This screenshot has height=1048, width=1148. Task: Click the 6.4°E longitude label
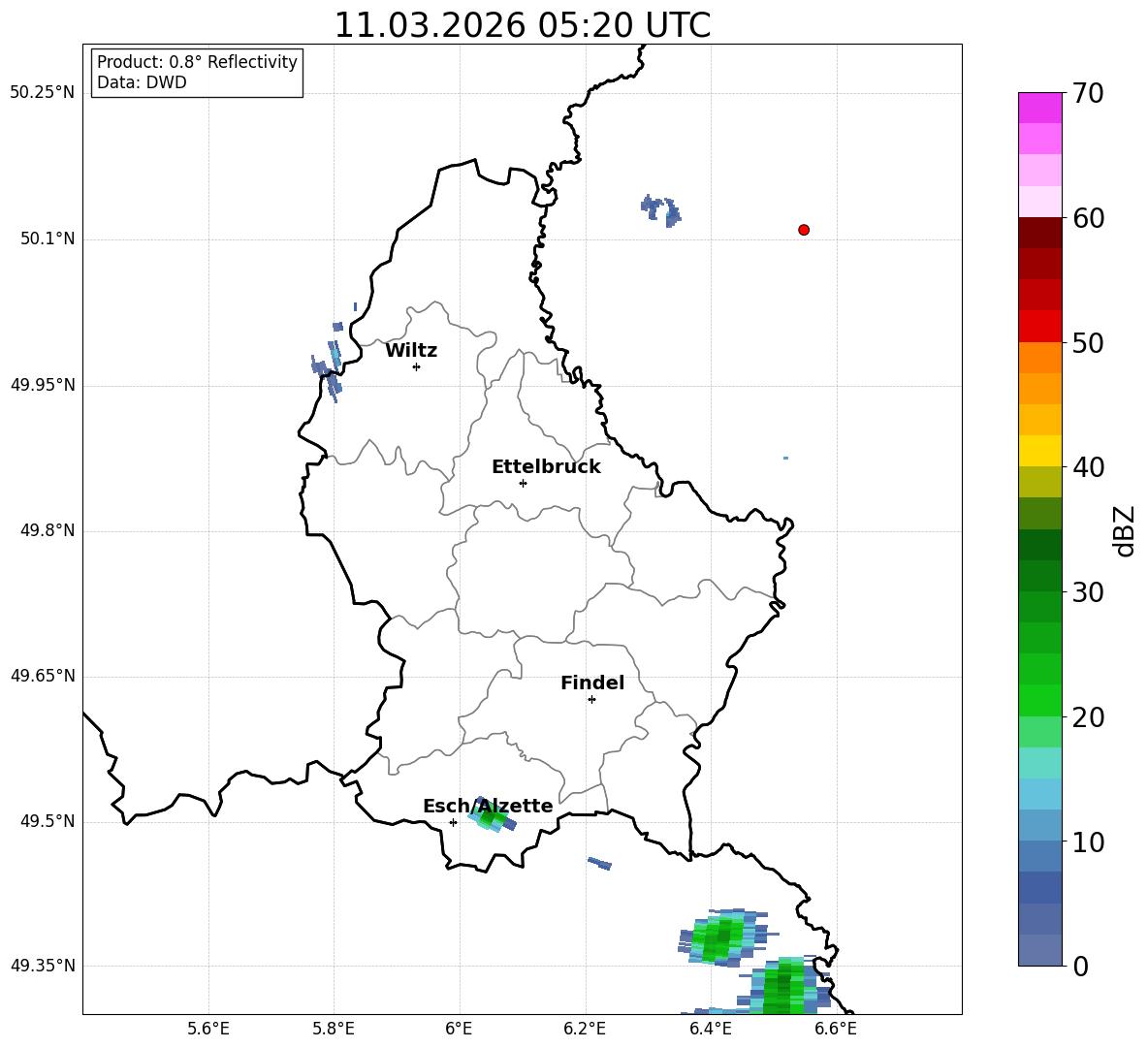710,1029
